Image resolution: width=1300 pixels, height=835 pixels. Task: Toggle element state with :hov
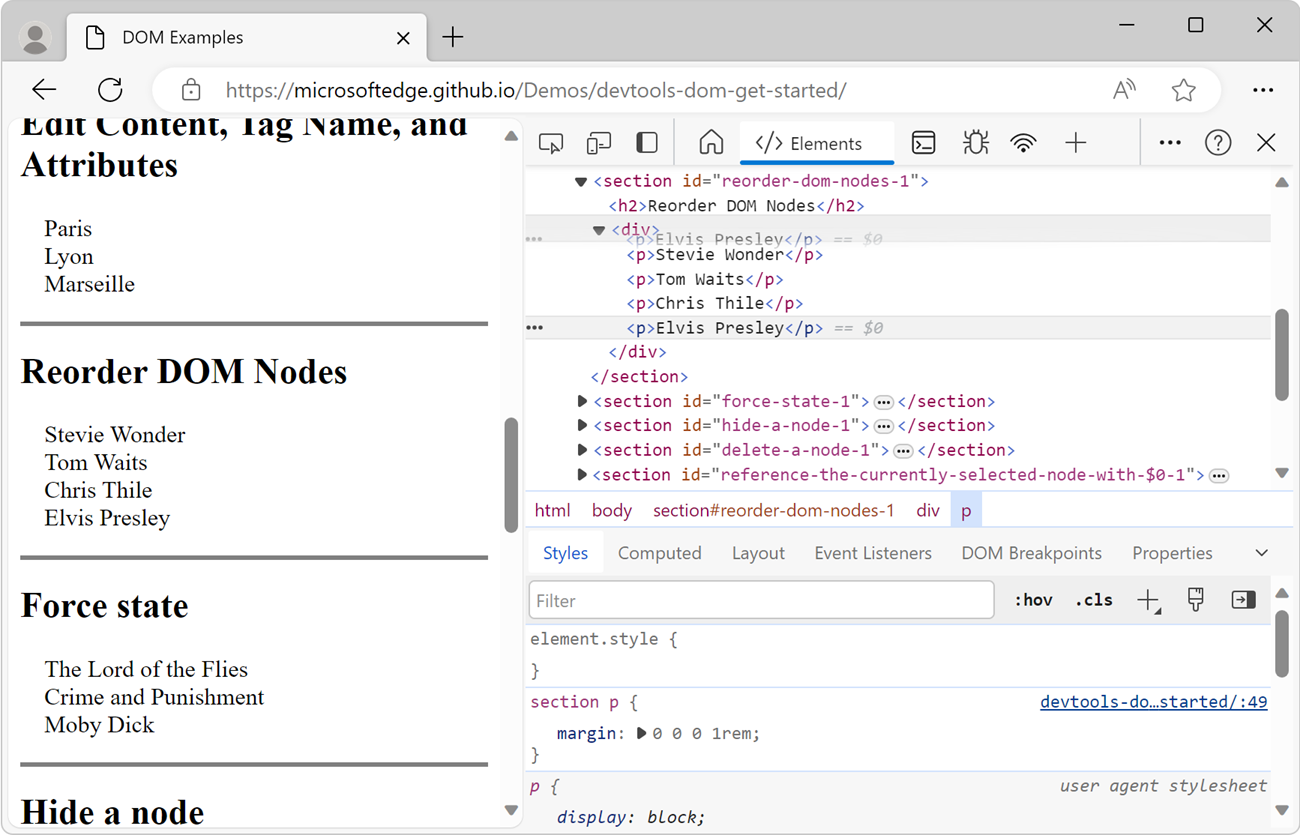[1033, 599]
